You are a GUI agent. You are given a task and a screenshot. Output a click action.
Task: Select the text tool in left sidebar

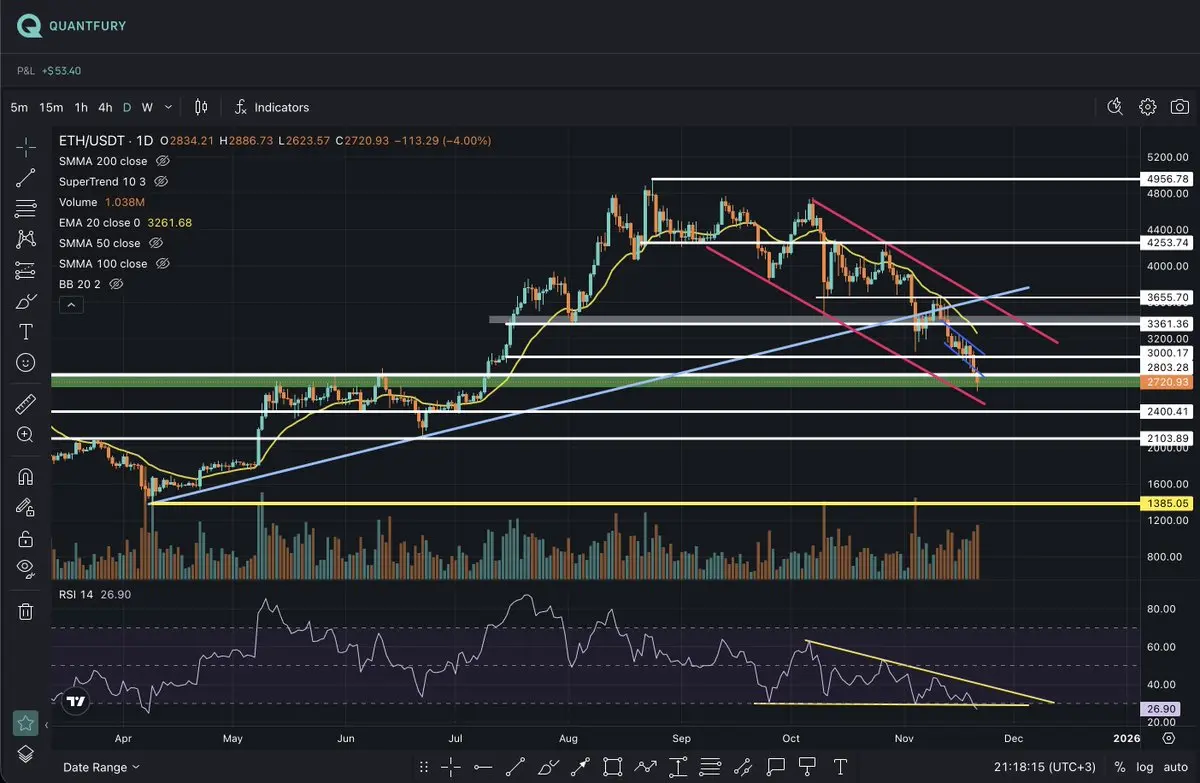pos(26,331)
